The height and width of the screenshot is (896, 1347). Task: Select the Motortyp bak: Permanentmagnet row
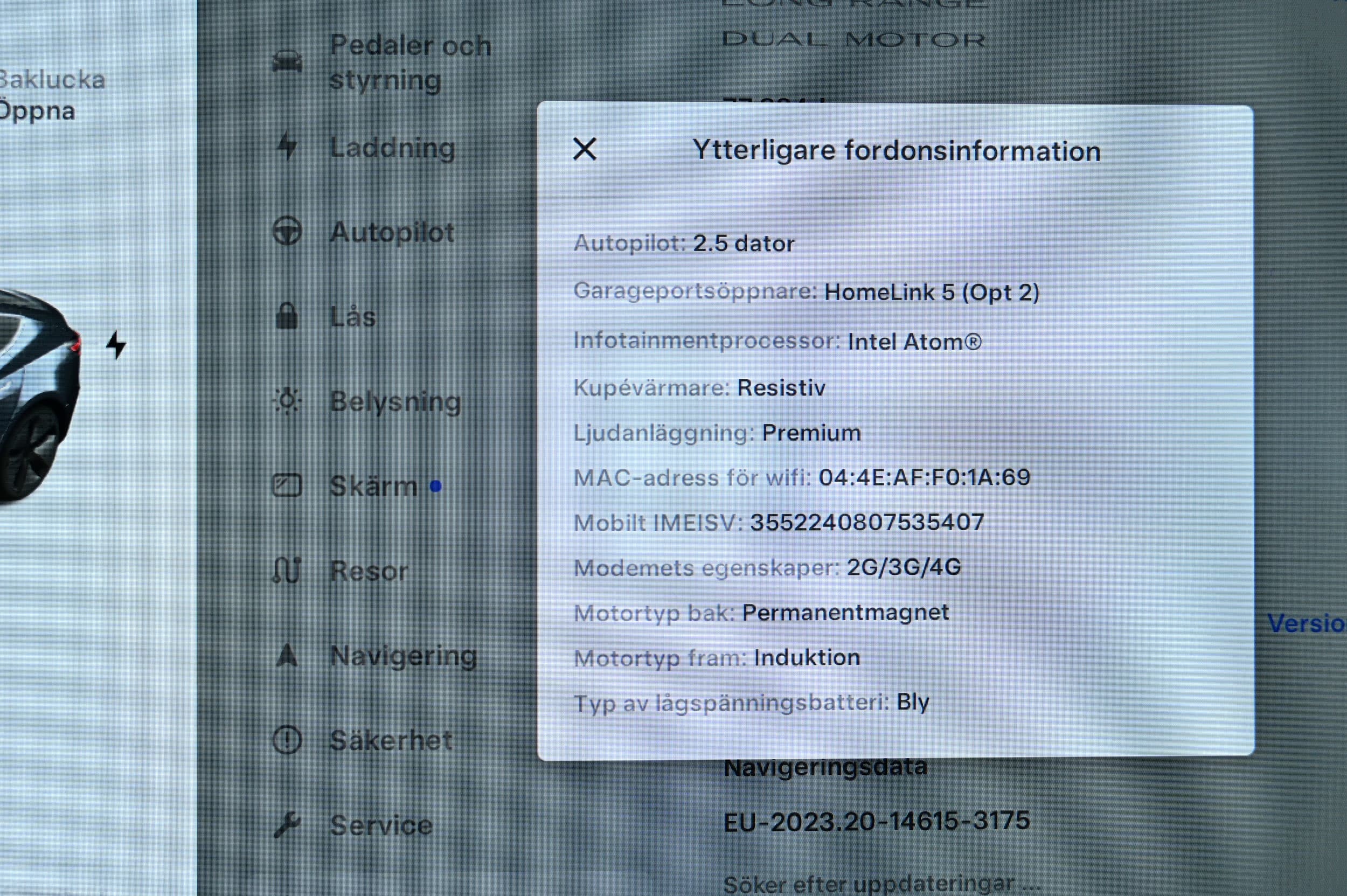pos(761,613)
